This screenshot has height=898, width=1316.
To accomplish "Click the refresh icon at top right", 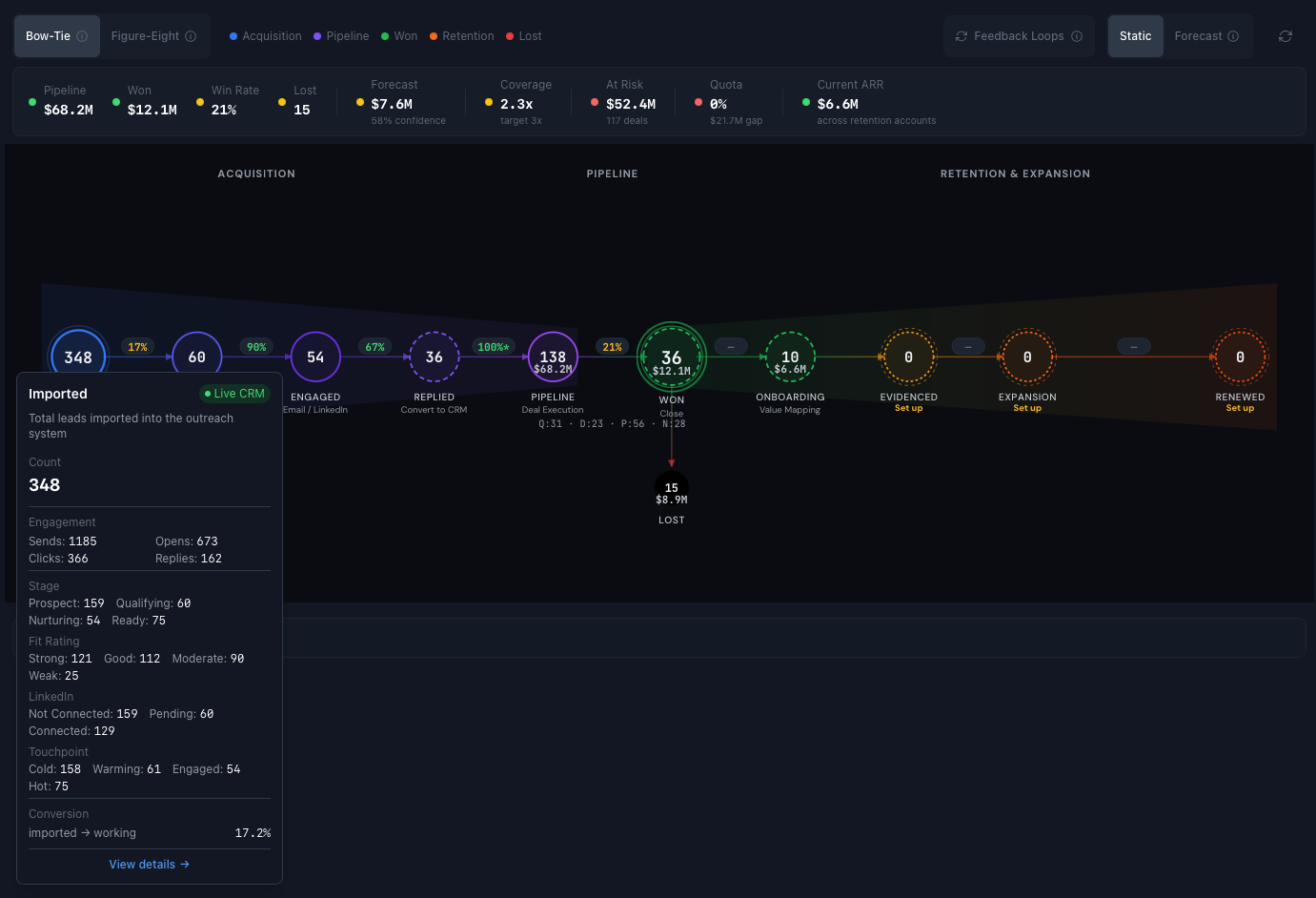I will coord(1285,36).
